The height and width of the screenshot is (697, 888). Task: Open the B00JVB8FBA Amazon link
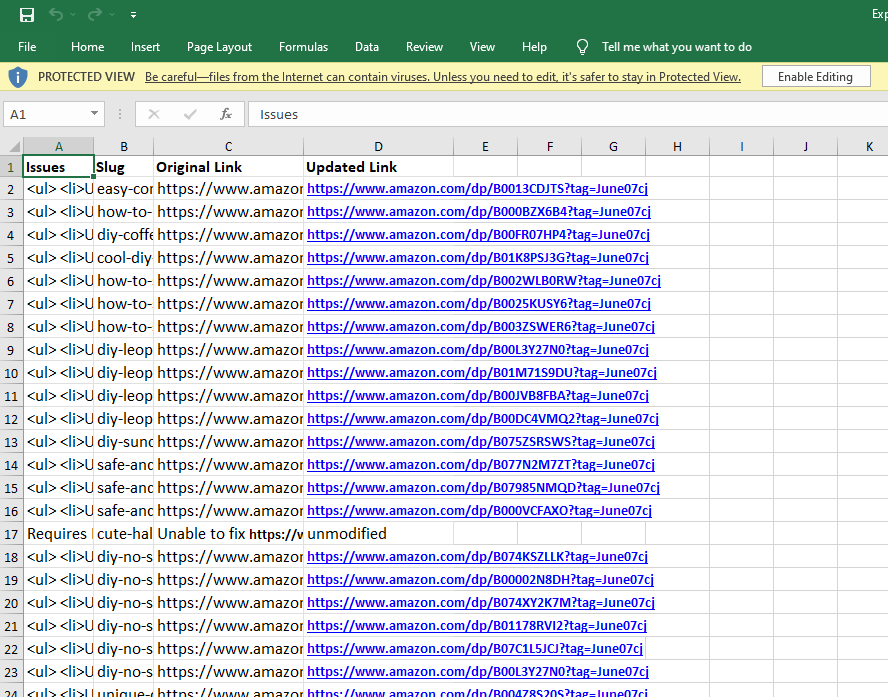pyautogui.click(x=477, y=396)
